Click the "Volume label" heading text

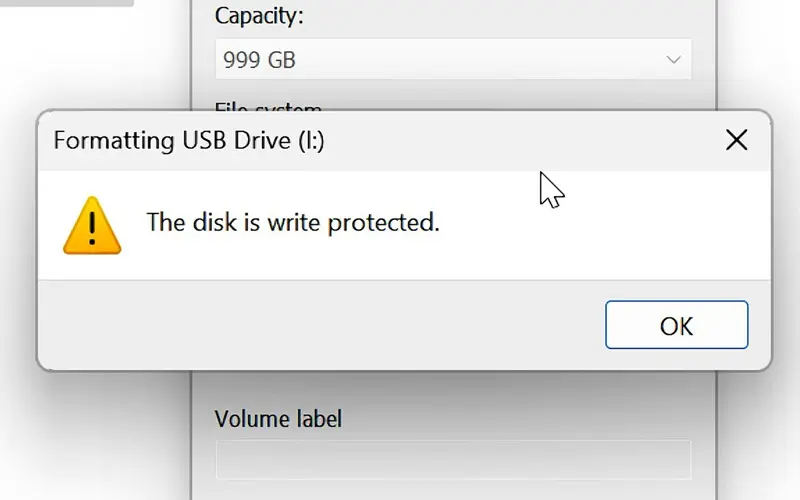pyautogui.click(x=278, y=418)
